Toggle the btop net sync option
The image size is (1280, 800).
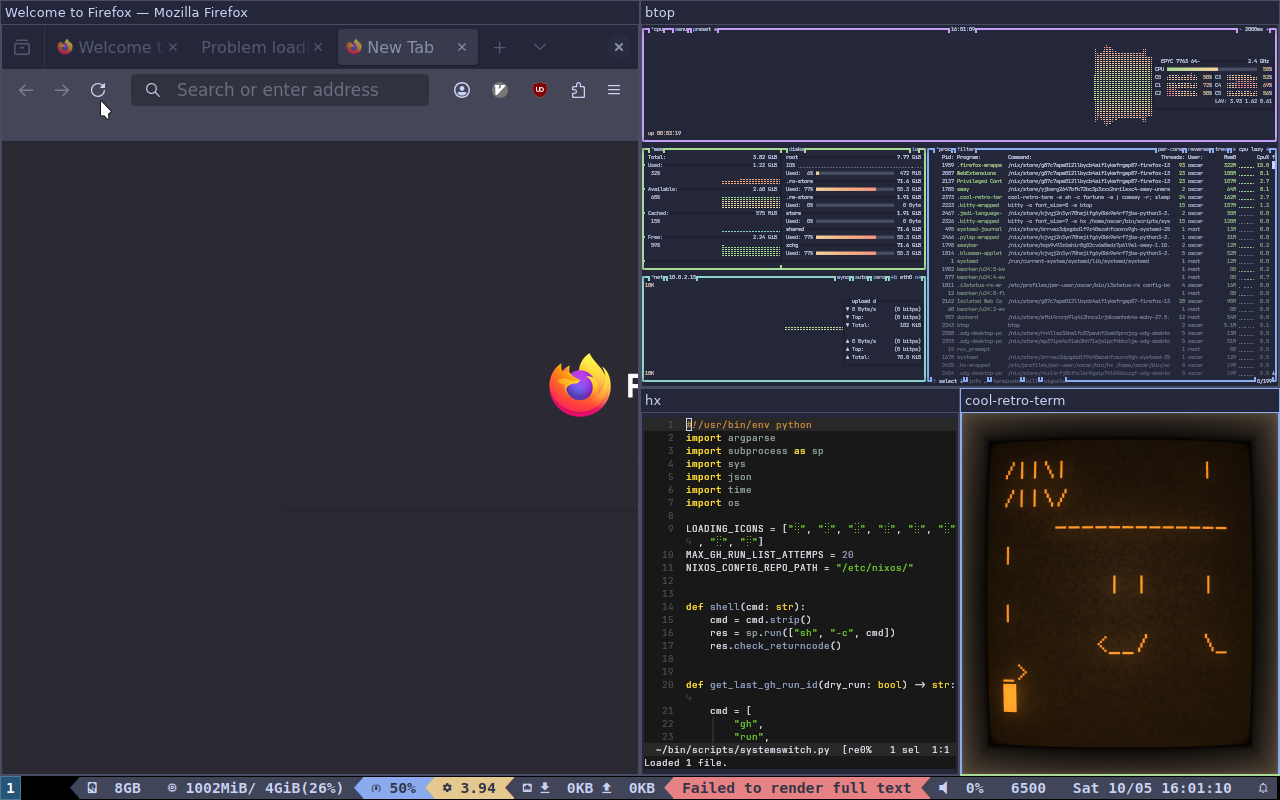tap(843, 277)
